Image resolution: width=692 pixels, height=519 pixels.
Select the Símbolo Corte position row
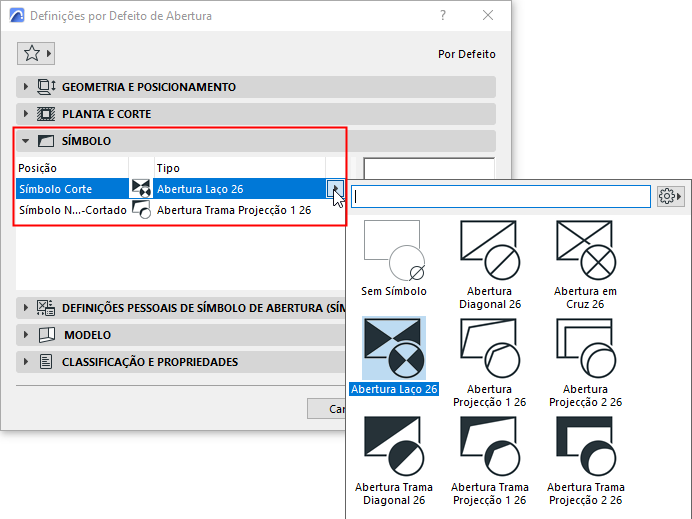(x=72, y=188)
